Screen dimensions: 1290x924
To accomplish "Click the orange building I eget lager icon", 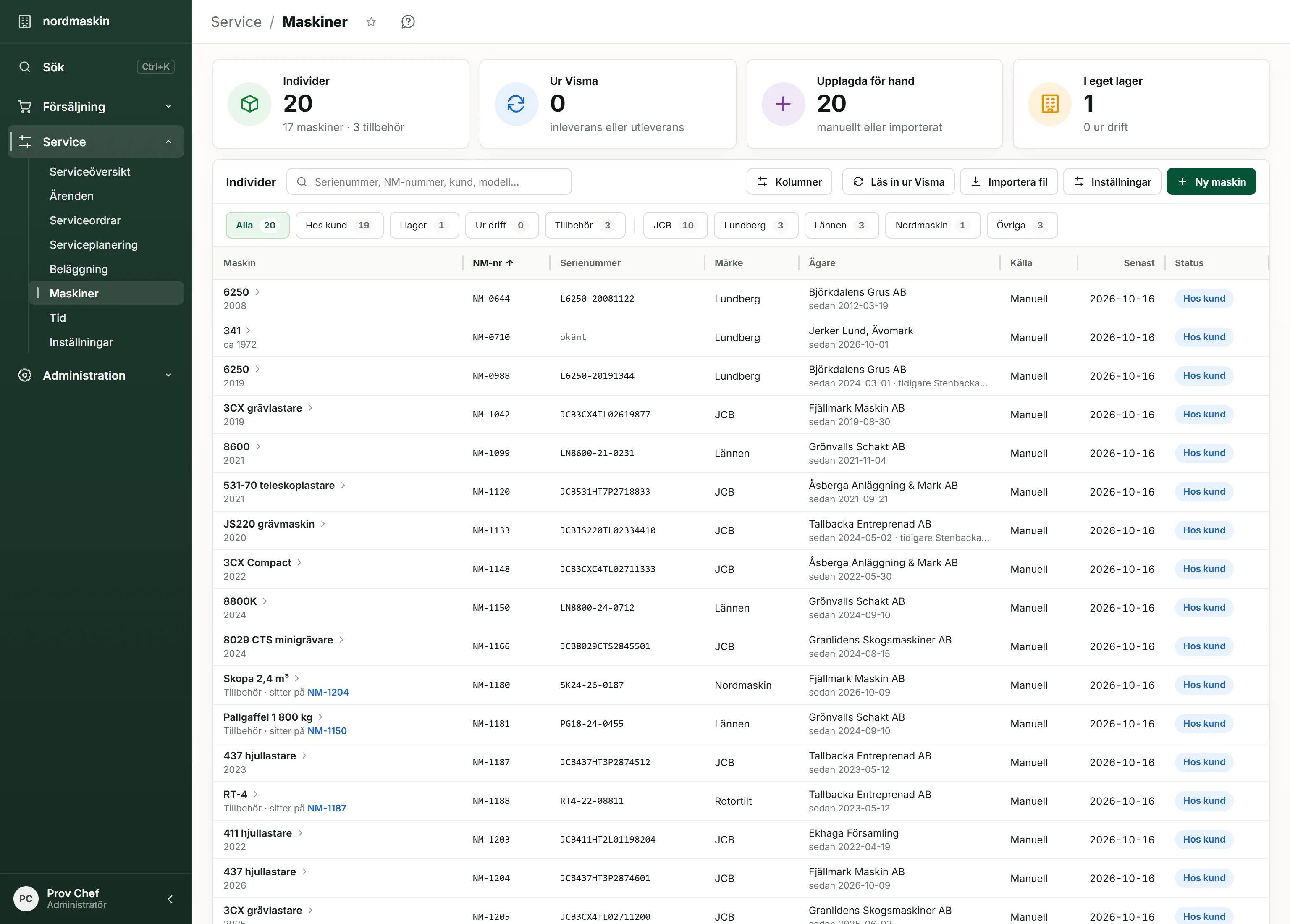I will 1050,104.
